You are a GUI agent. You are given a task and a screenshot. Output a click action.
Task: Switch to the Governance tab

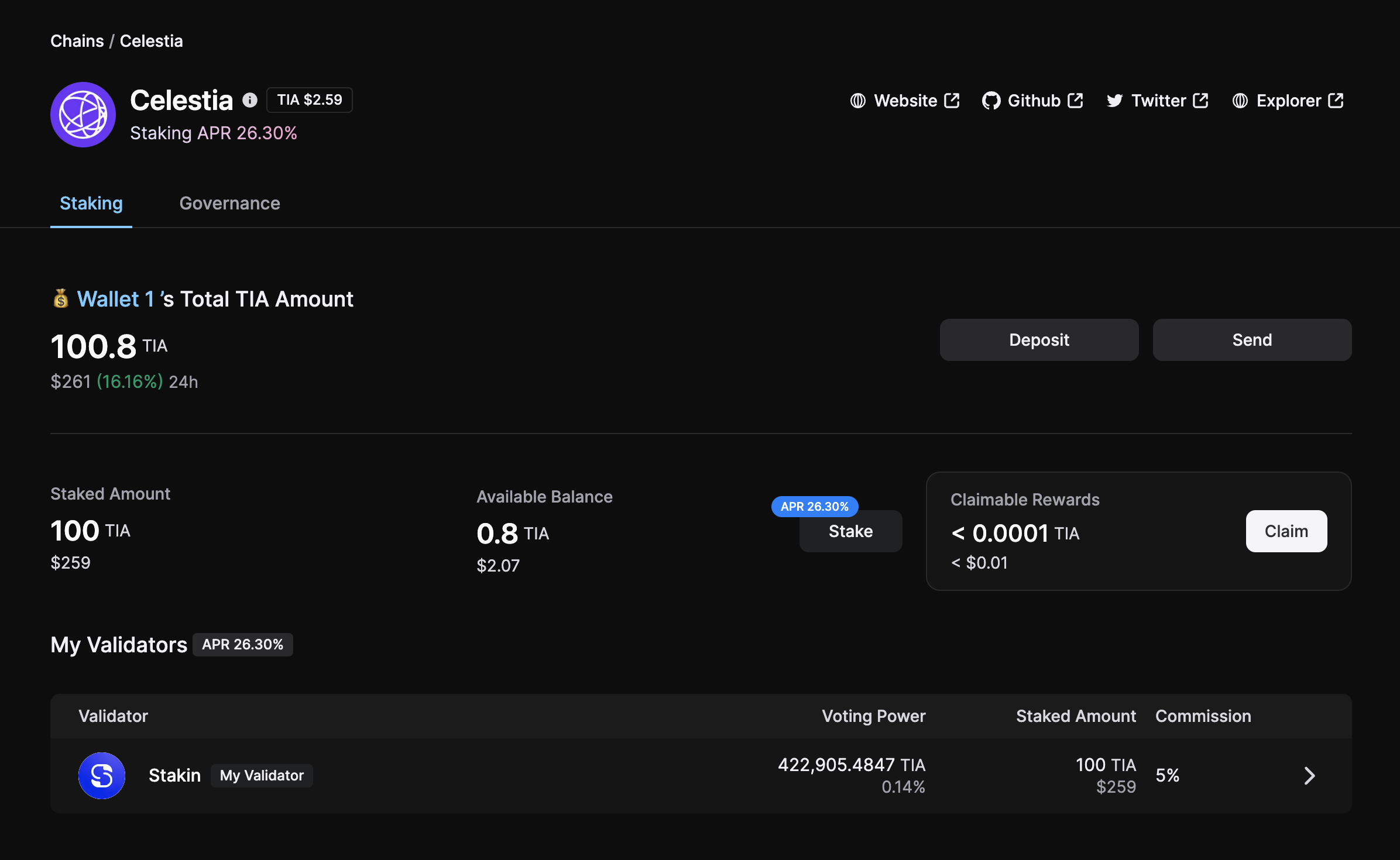(x=229, y=203)
